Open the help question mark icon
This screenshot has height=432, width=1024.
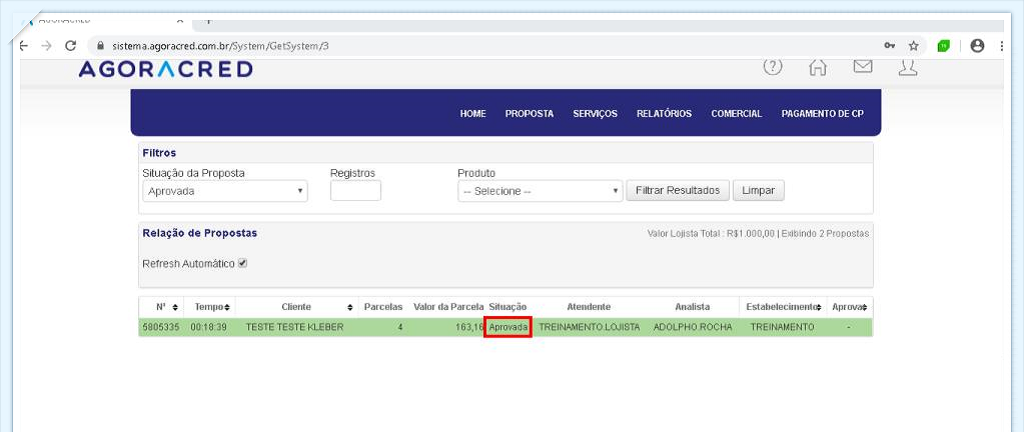coord(773,66)
